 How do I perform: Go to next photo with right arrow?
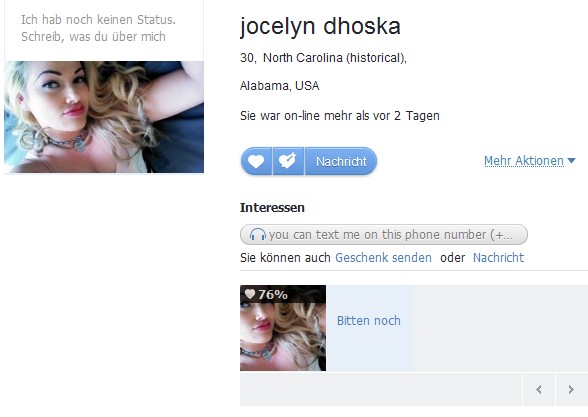(571, 390)
